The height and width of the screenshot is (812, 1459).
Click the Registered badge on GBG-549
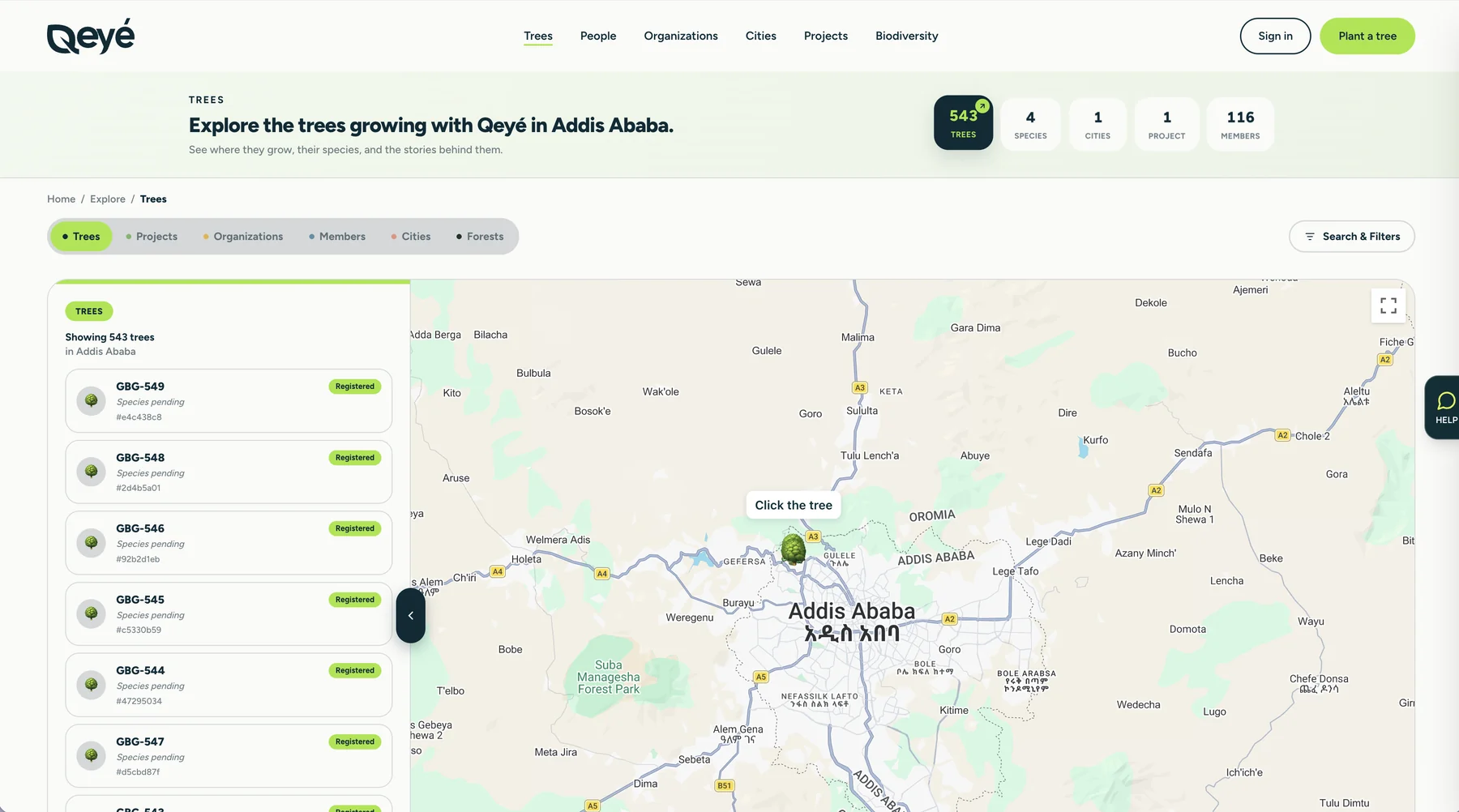click(x=355, y=387)
